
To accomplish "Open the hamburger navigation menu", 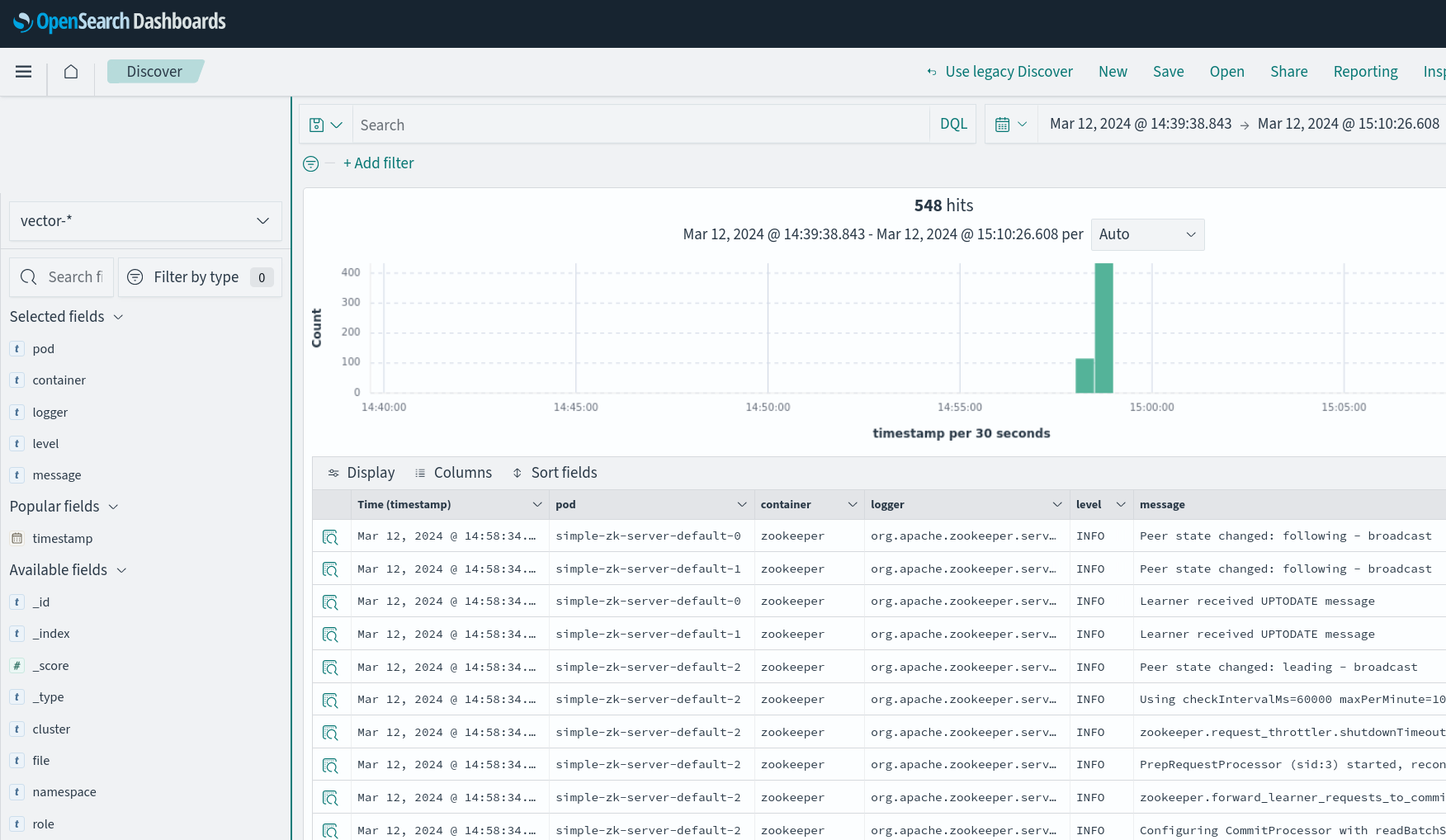I will 23,72.
